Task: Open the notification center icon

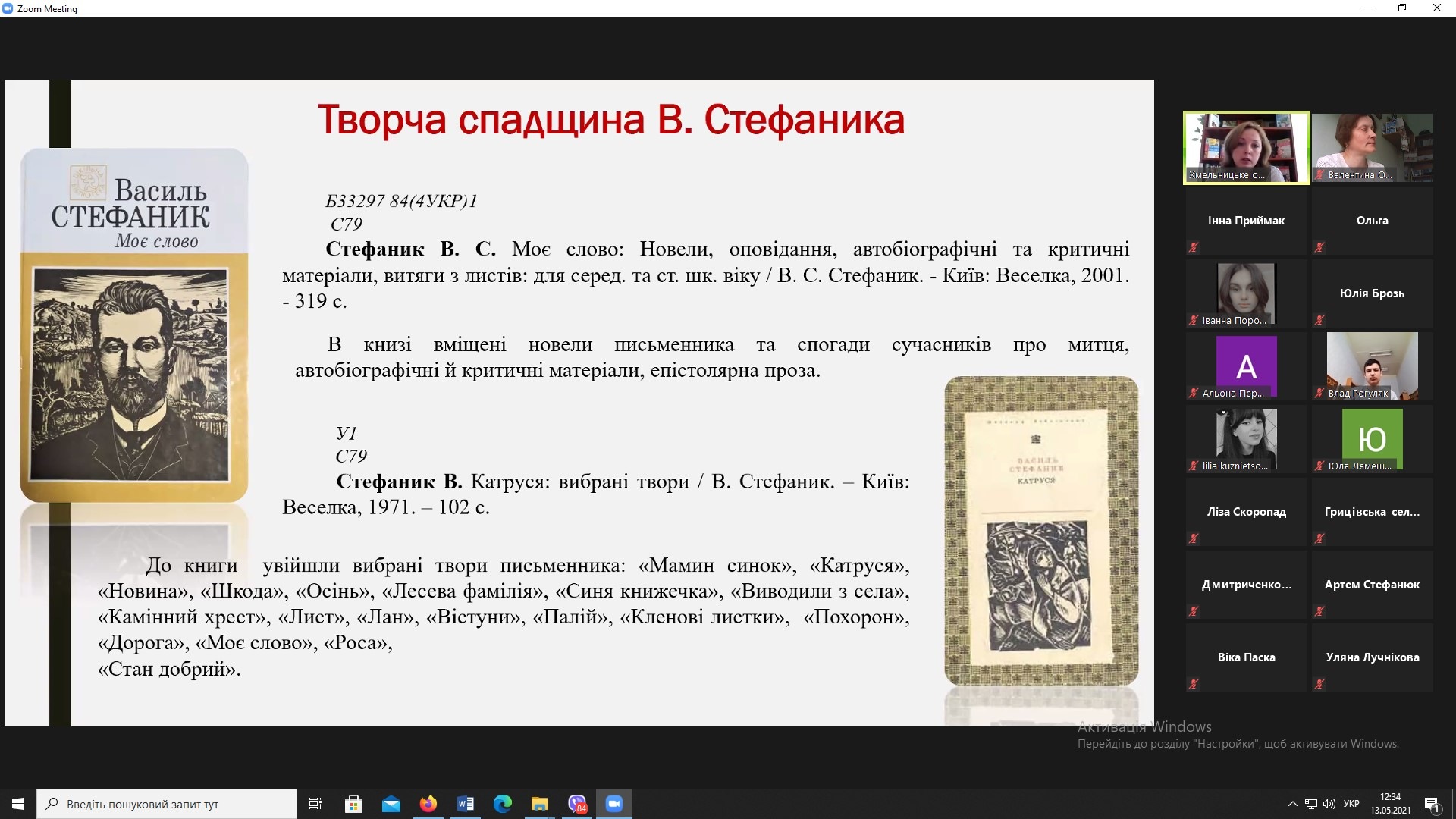Action: (x=1432, y=804)
